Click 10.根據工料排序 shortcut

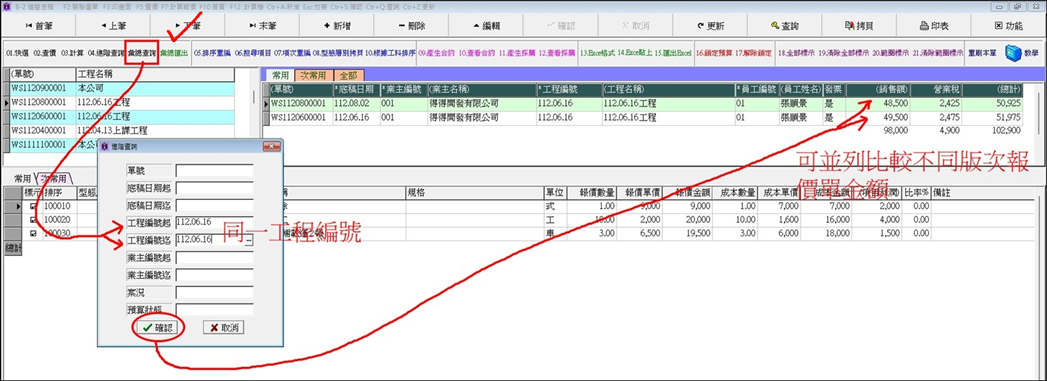click(x=390, y=53)
